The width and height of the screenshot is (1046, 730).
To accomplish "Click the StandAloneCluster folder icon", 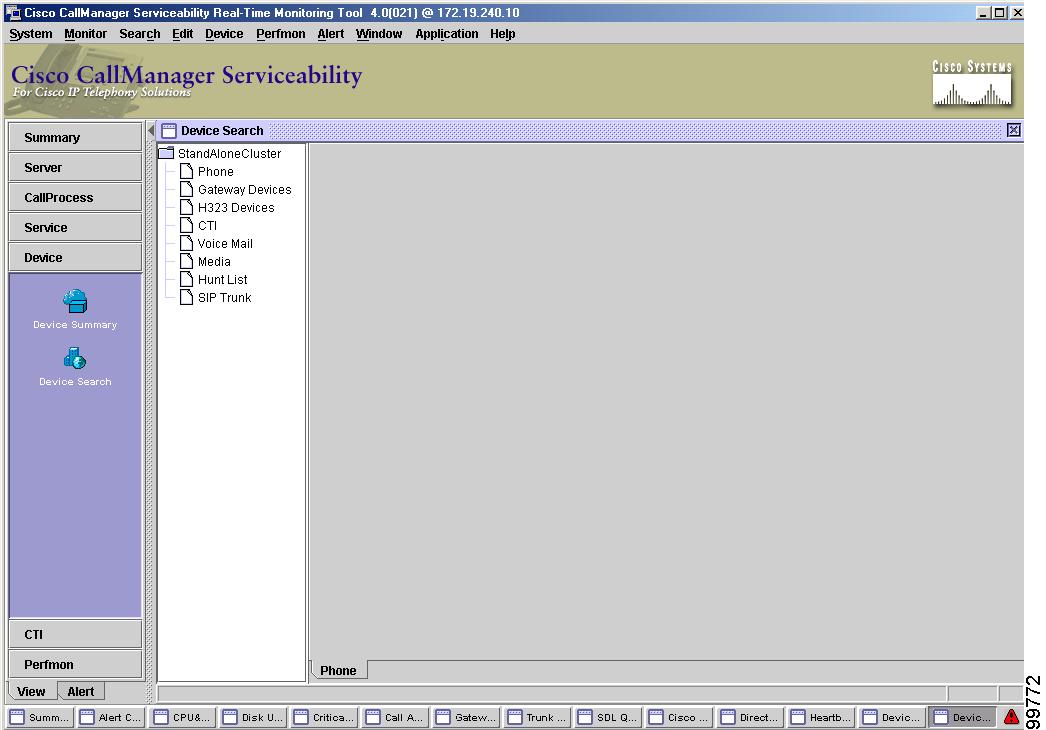I will pyautogui.click(x=166, y=153).
